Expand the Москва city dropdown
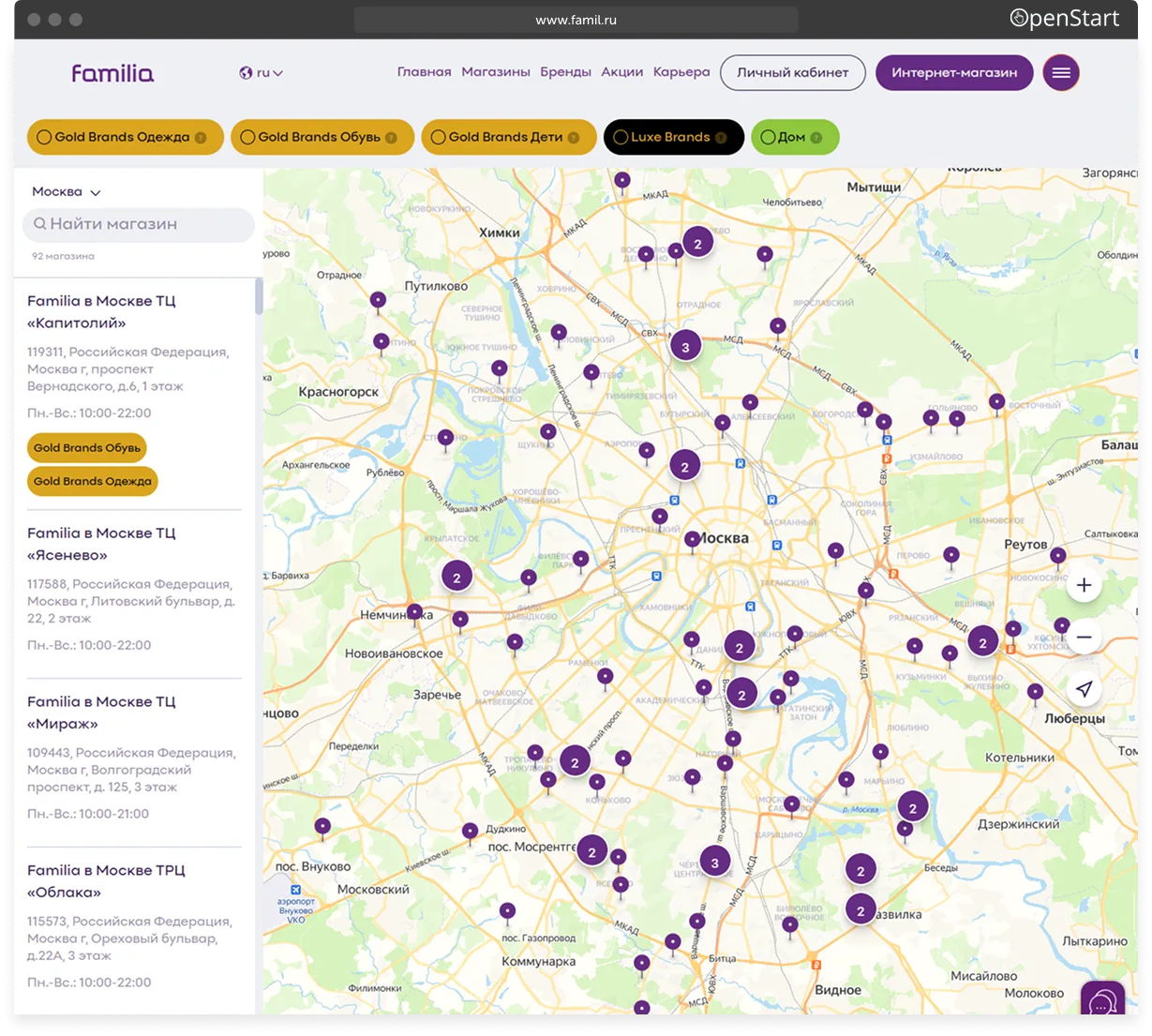Screen dimensions: 1152x1036 (67, 191)
